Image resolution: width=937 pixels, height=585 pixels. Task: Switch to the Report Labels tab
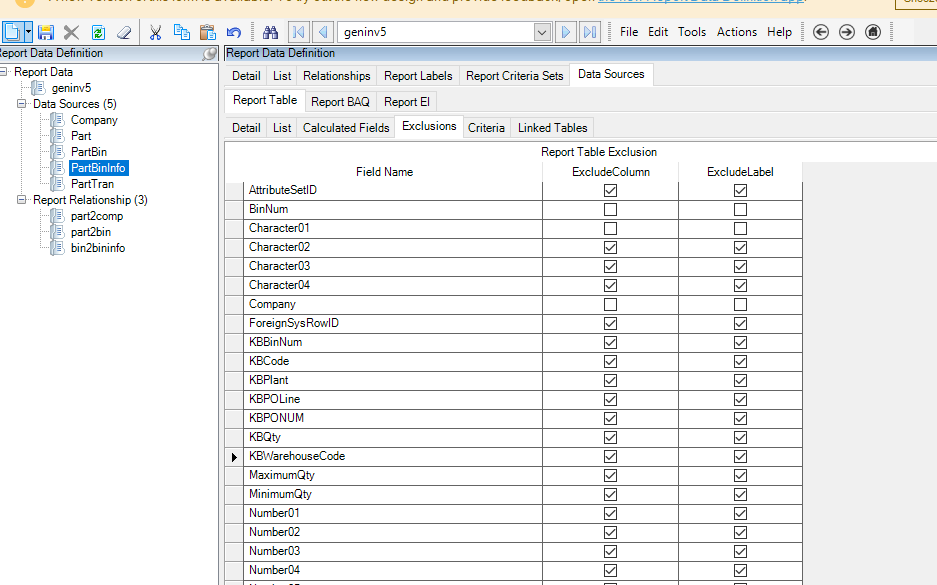pos(418,76)
